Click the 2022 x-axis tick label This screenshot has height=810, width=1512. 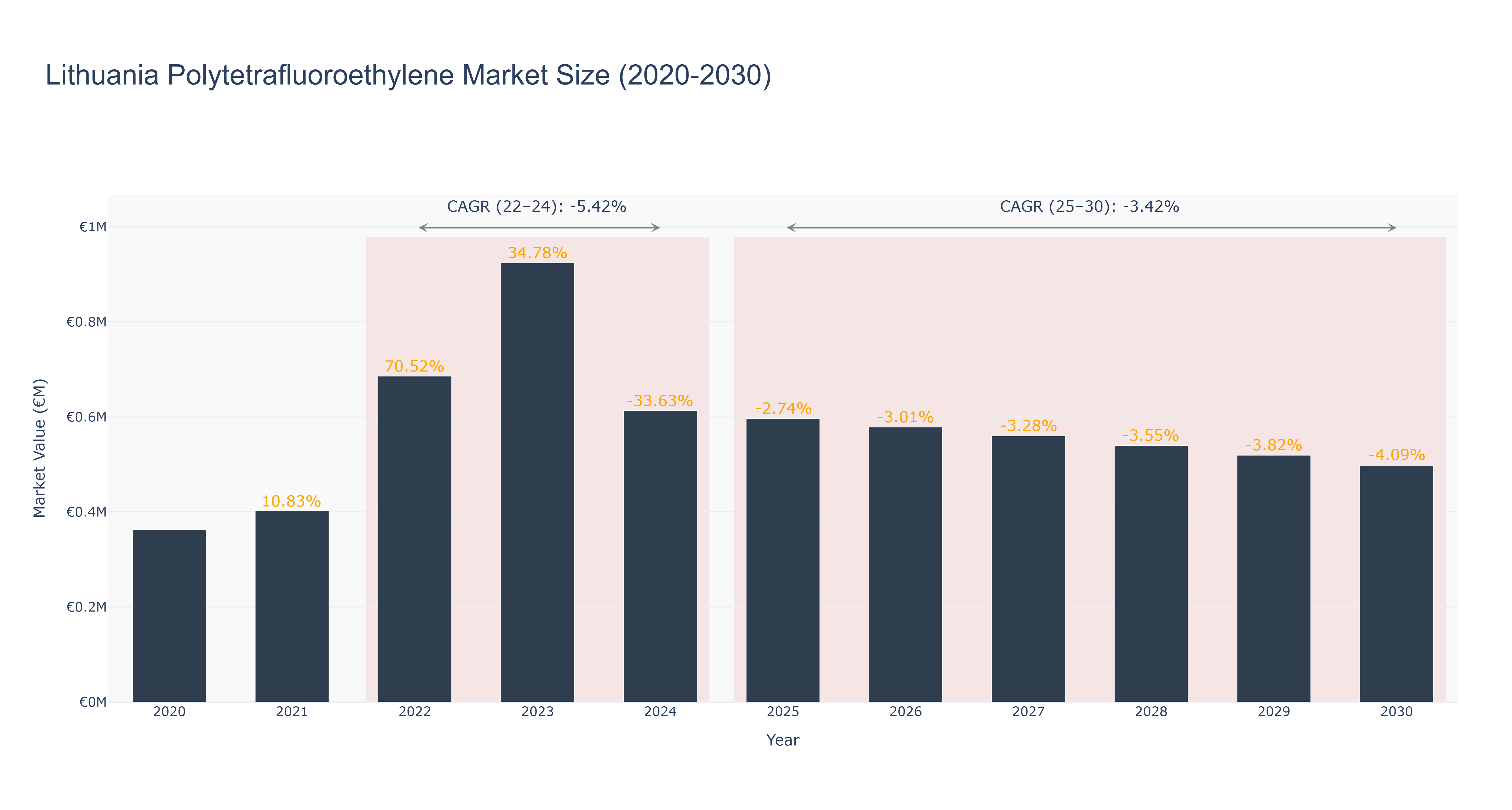(414, 712)
